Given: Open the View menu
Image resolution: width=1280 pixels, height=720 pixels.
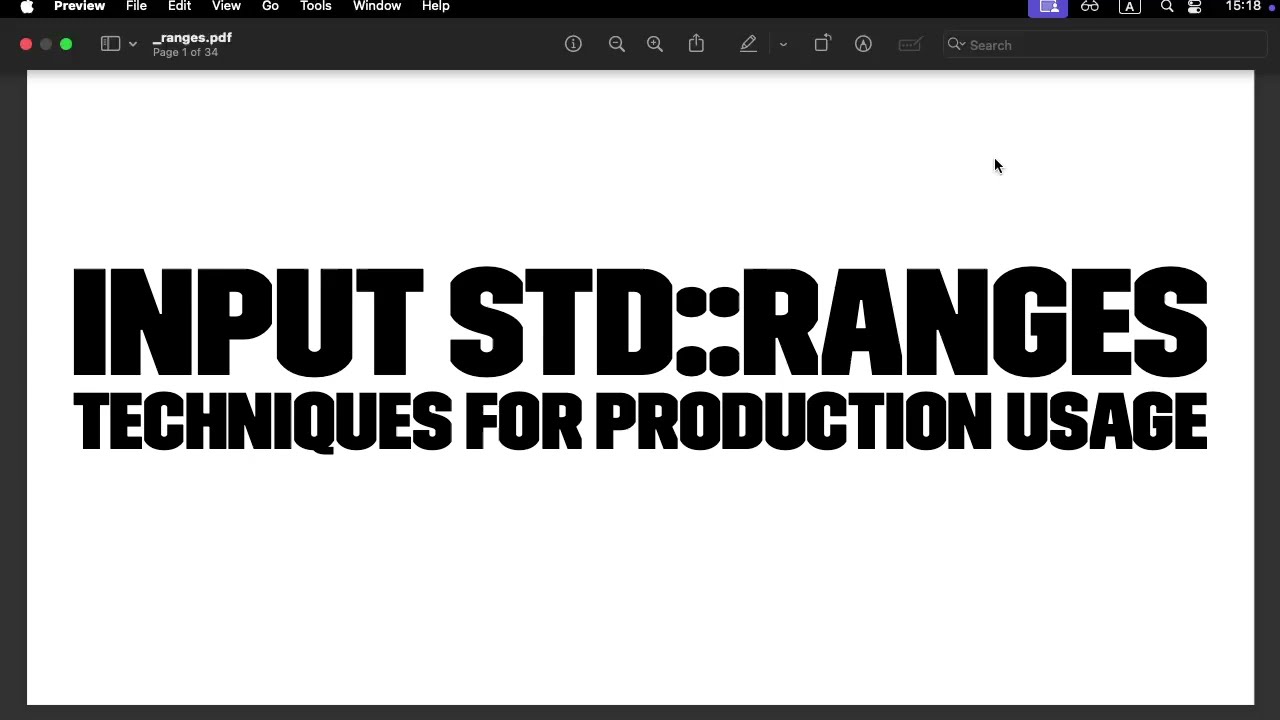Looking at the screenshot, I should pos(226,6).
